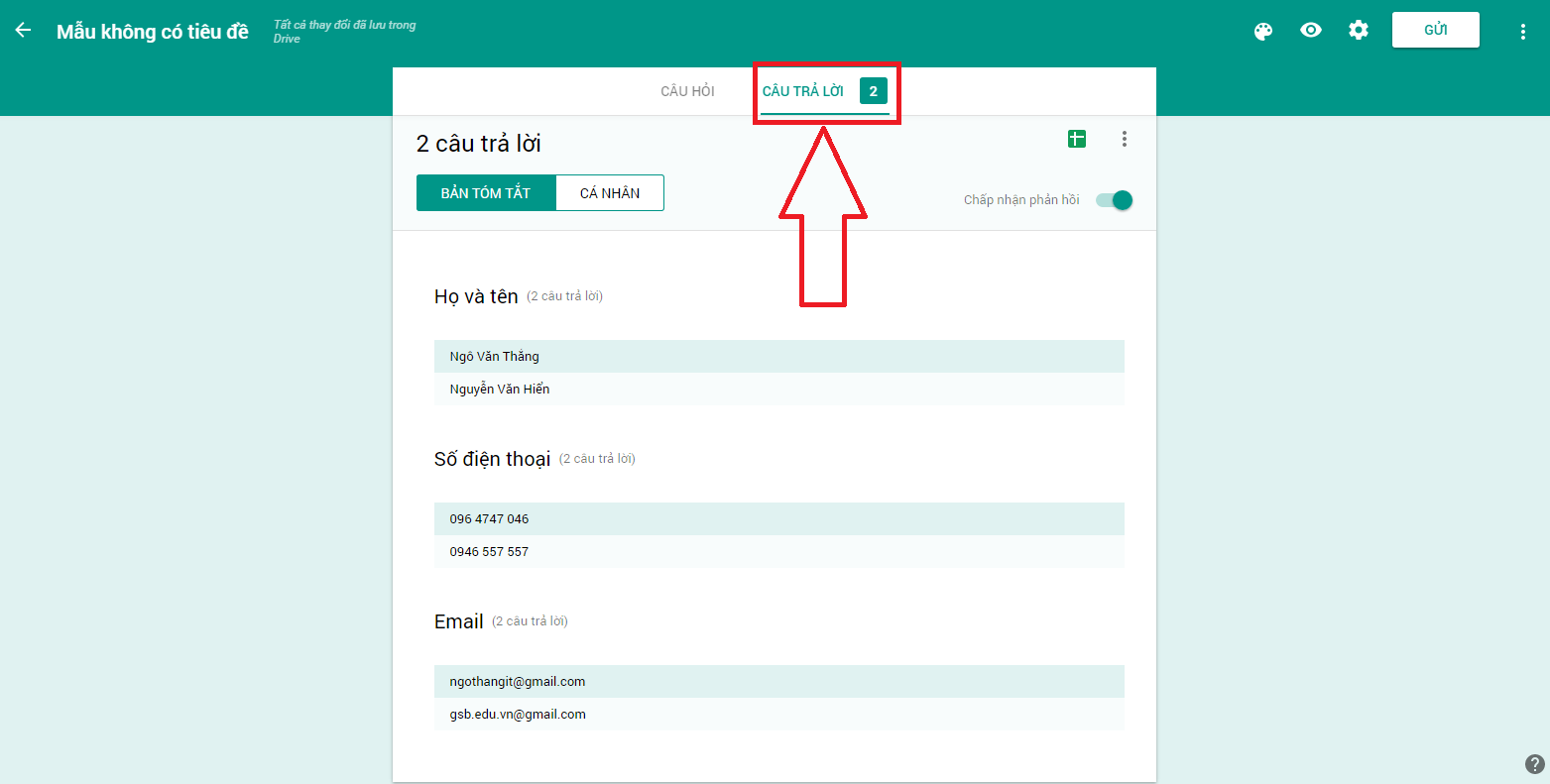Select the CÂU TRẢ LỜI tab
The height and width of the screenshot is (784, 1550).
[803, 91]
